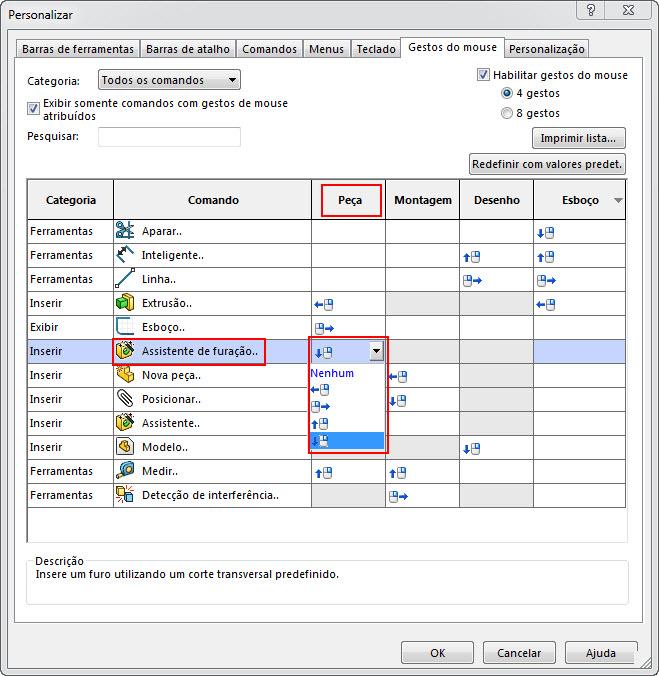Image resolution: width=659 pixels, height=676 pixels.
Task: Click the Linha tool icon
Action: click(x=125, y=279)
